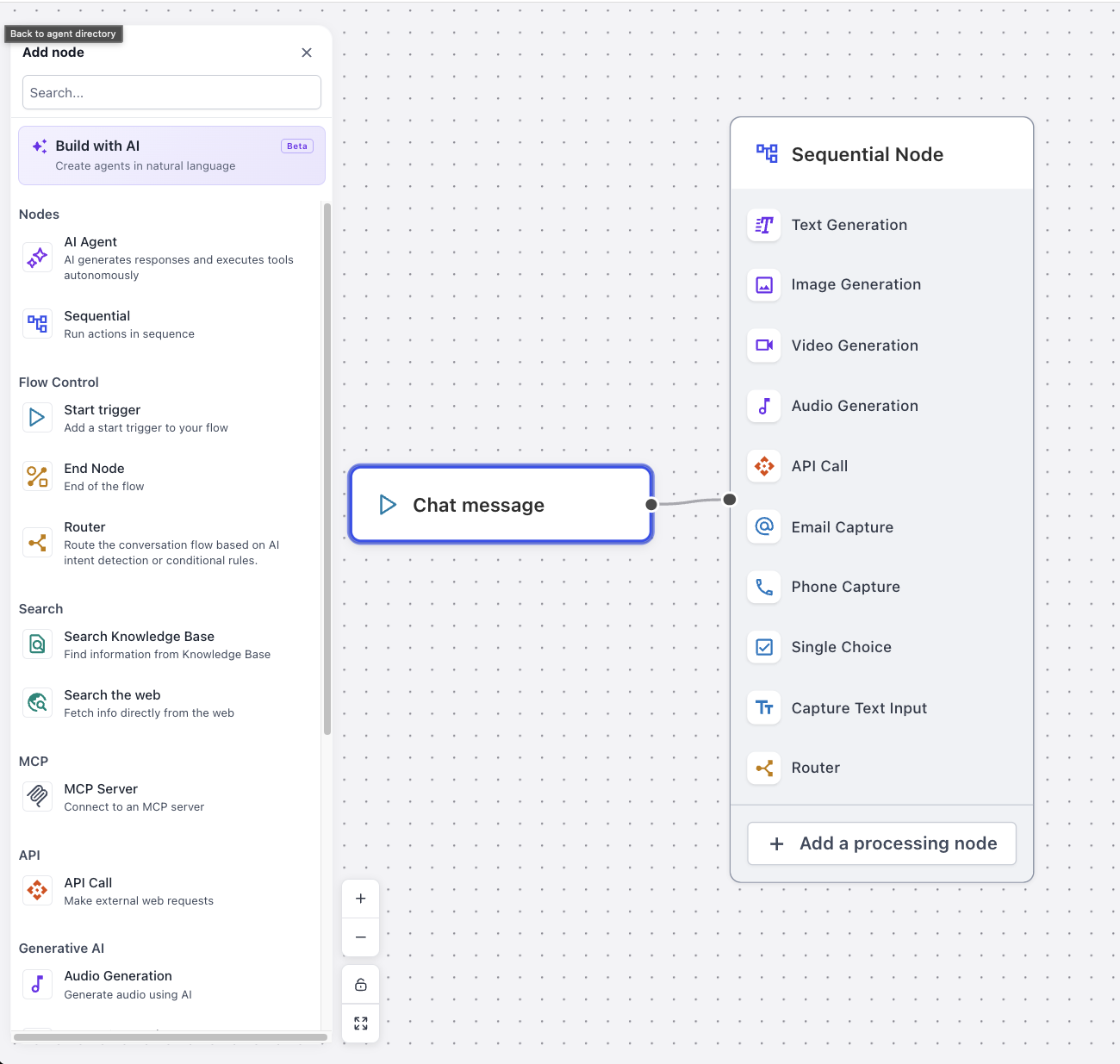This screenshot has width=1120, height=1064.
Task: Click the Search Knowledge Base icon
Action: (37, 644)
